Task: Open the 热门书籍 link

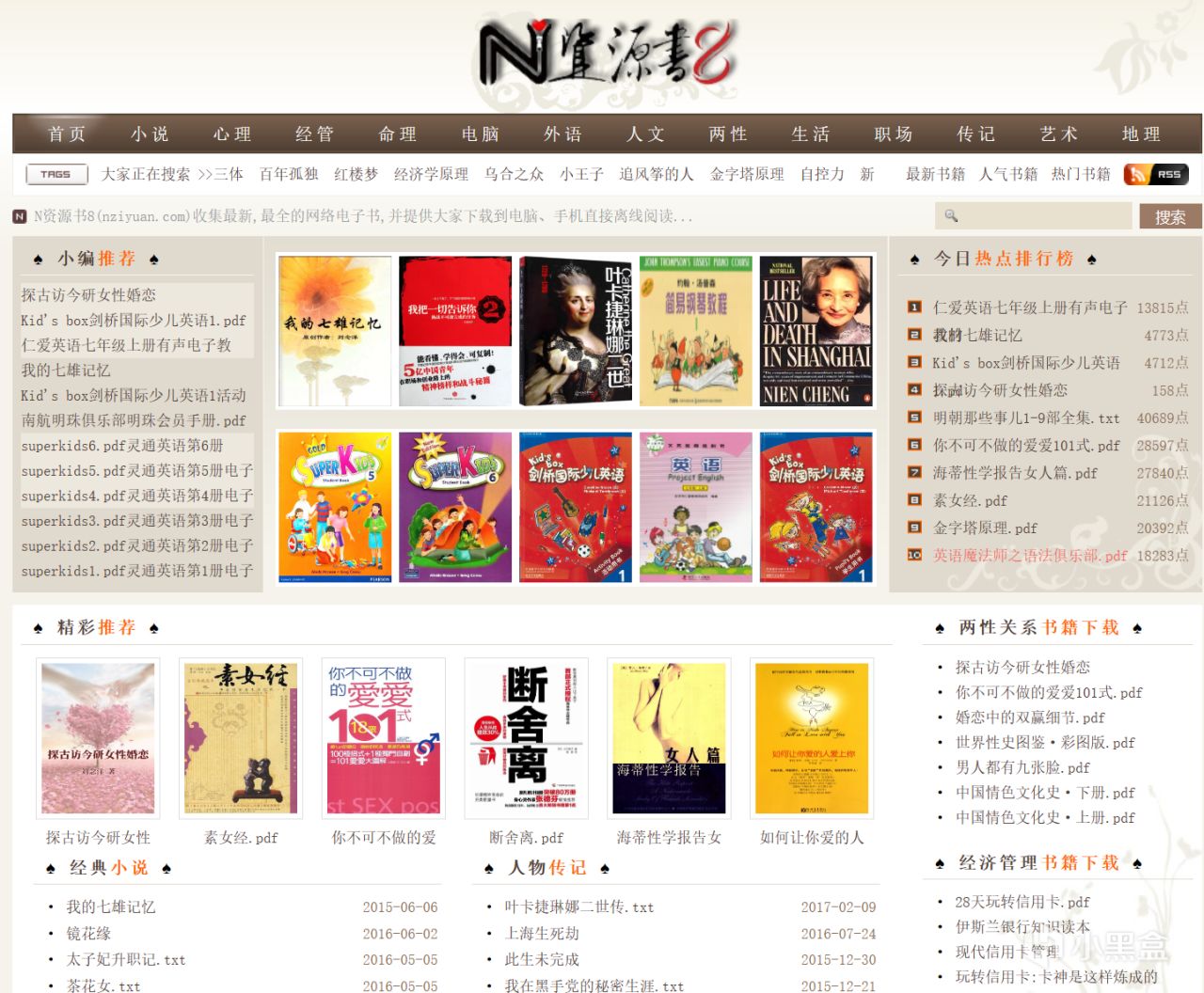Action: coord(1081,174)
